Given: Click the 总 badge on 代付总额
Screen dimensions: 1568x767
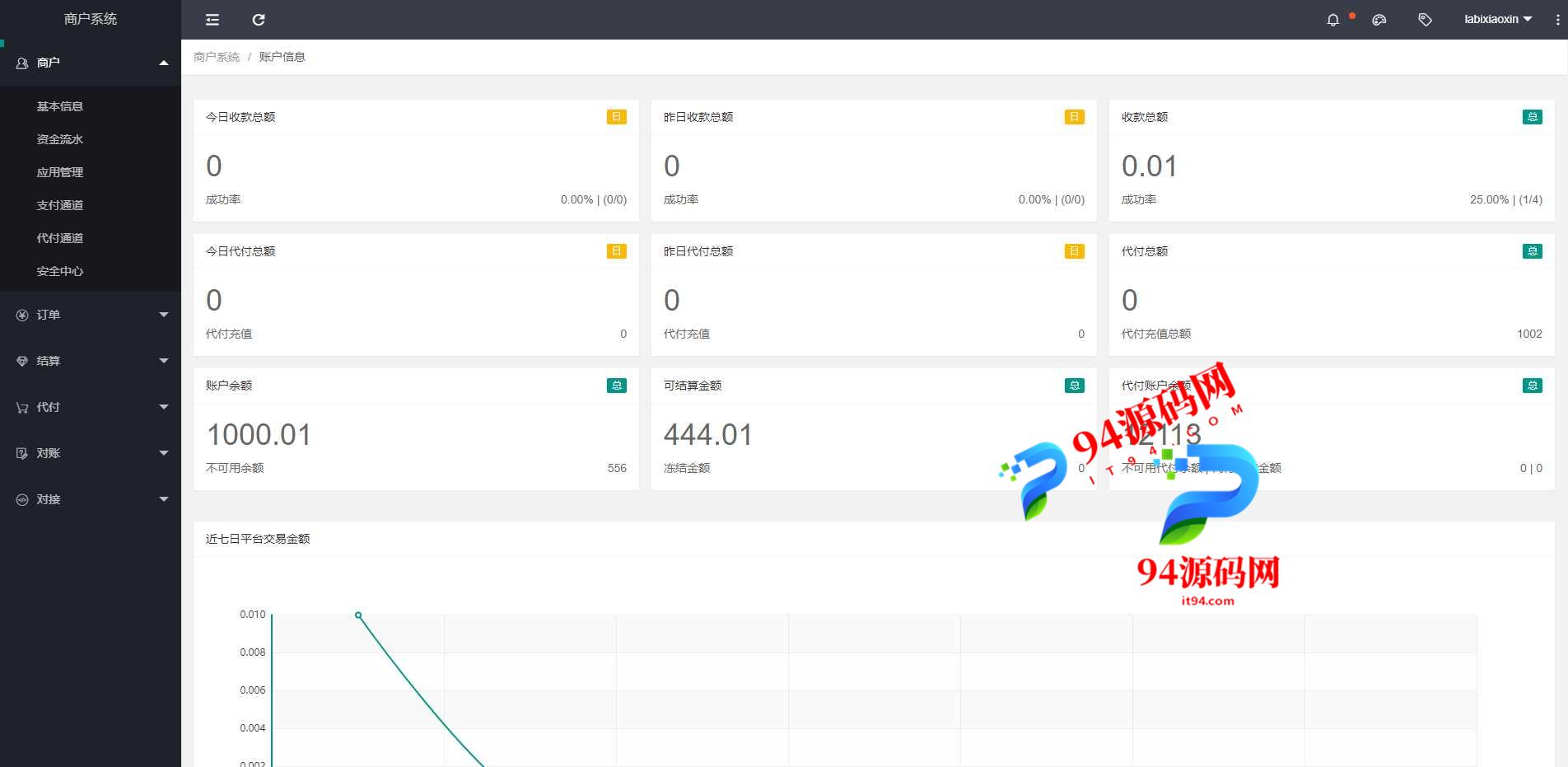Looking at the screenshot, I should (1533, 251).
